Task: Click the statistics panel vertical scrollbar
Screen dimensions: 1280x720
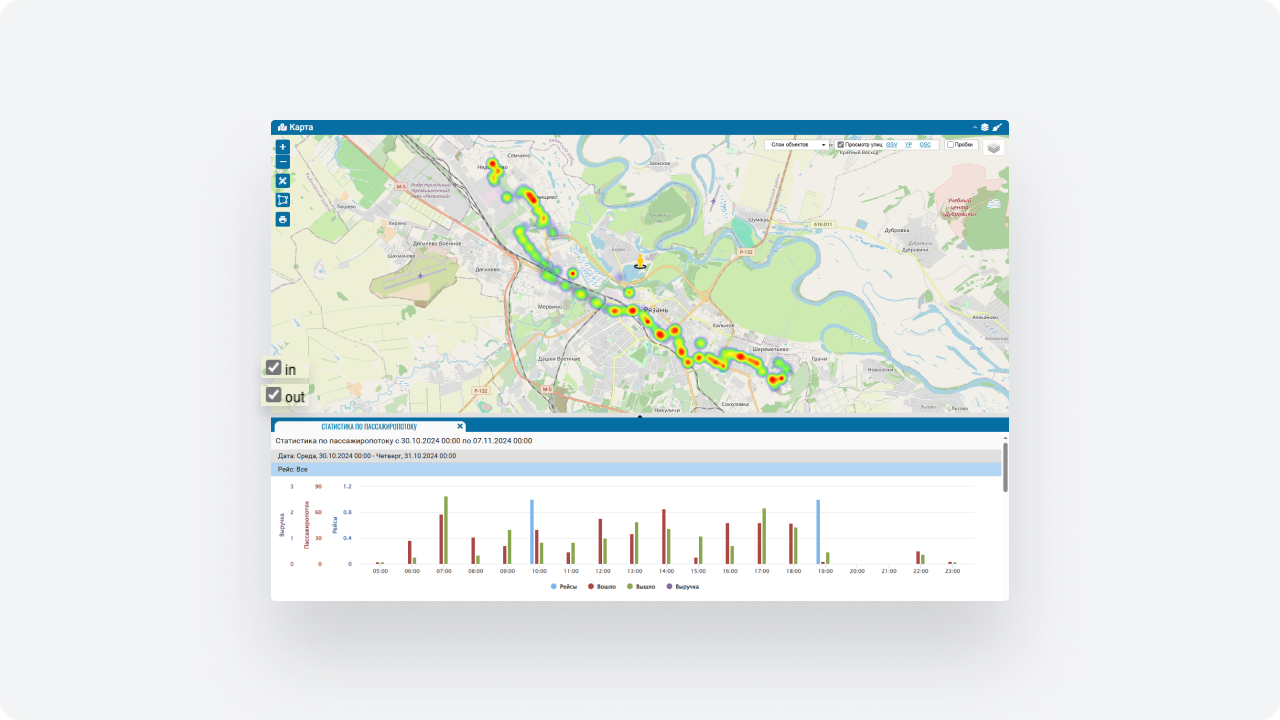Action: [x=1005, y=466]
